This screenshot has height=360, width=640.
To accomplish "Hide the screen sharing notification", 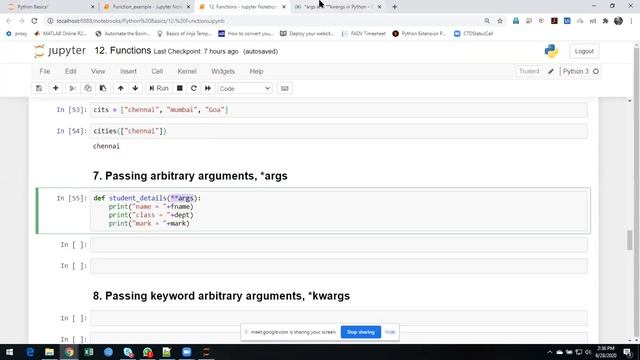I will [390, 332].
